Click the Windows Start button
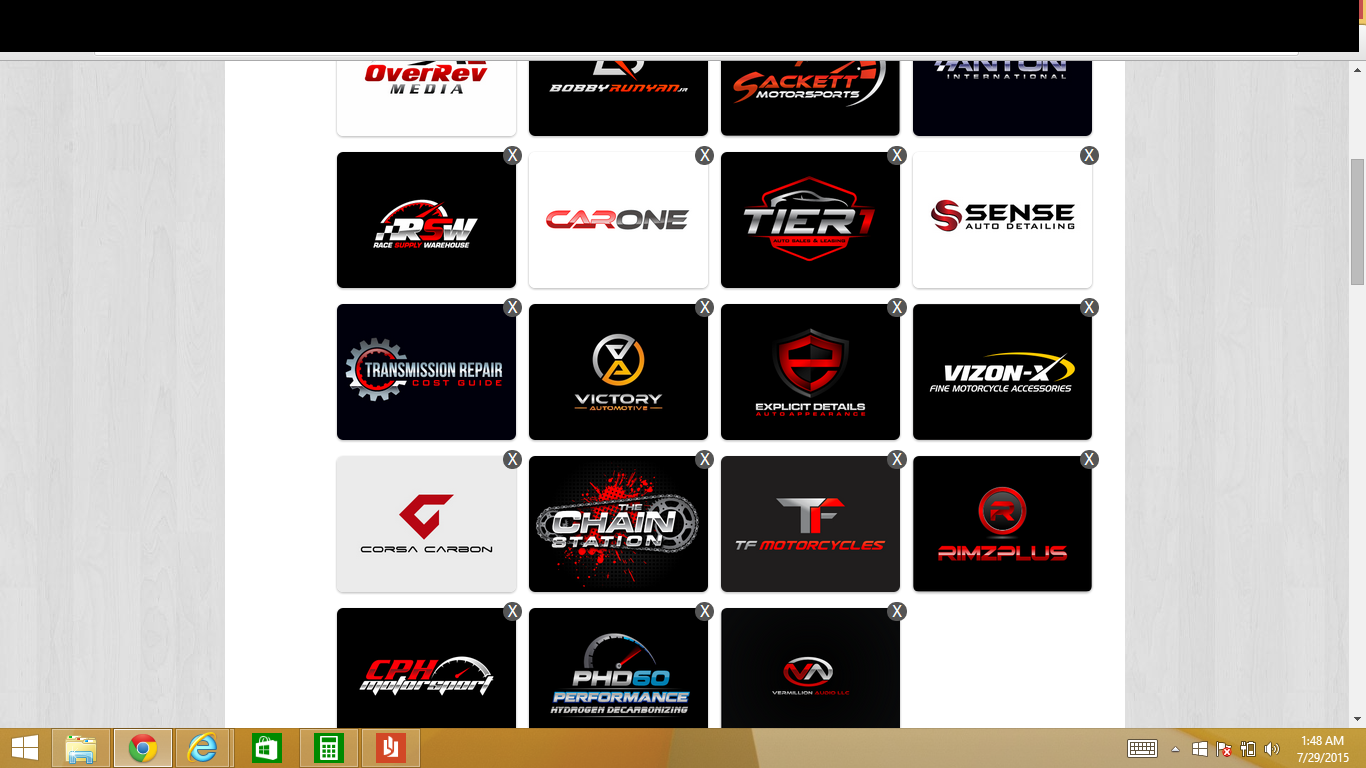The height and width of the screenshot is (768, 1366). pyautogui.click(x=25, y=748)
